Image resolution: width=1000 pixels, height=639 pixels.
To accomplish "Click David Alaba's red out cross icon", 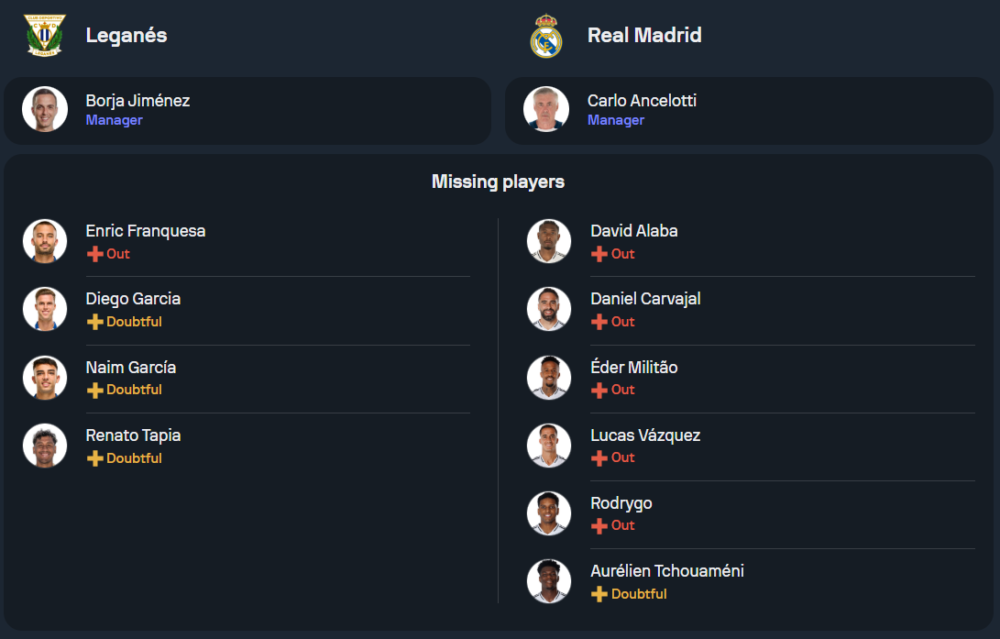I will (x=599, y=254).
